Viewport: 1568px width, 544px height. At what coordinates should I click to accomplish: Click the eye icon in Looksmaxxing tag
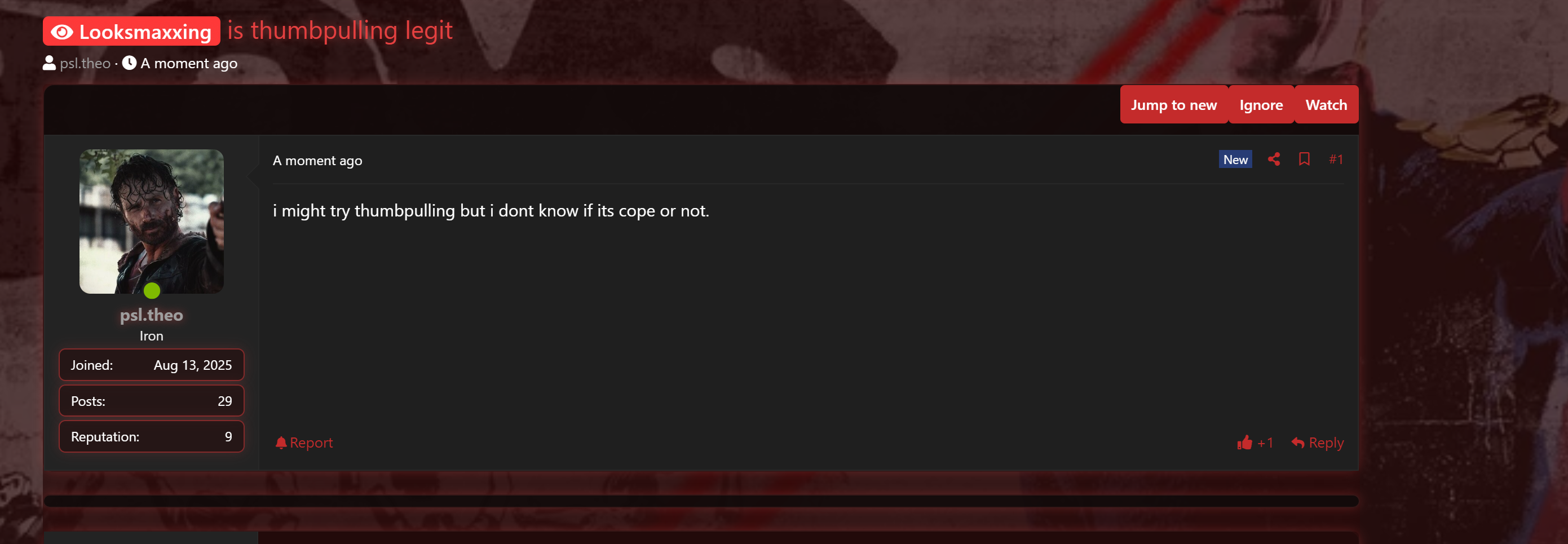tap(62, 32)
